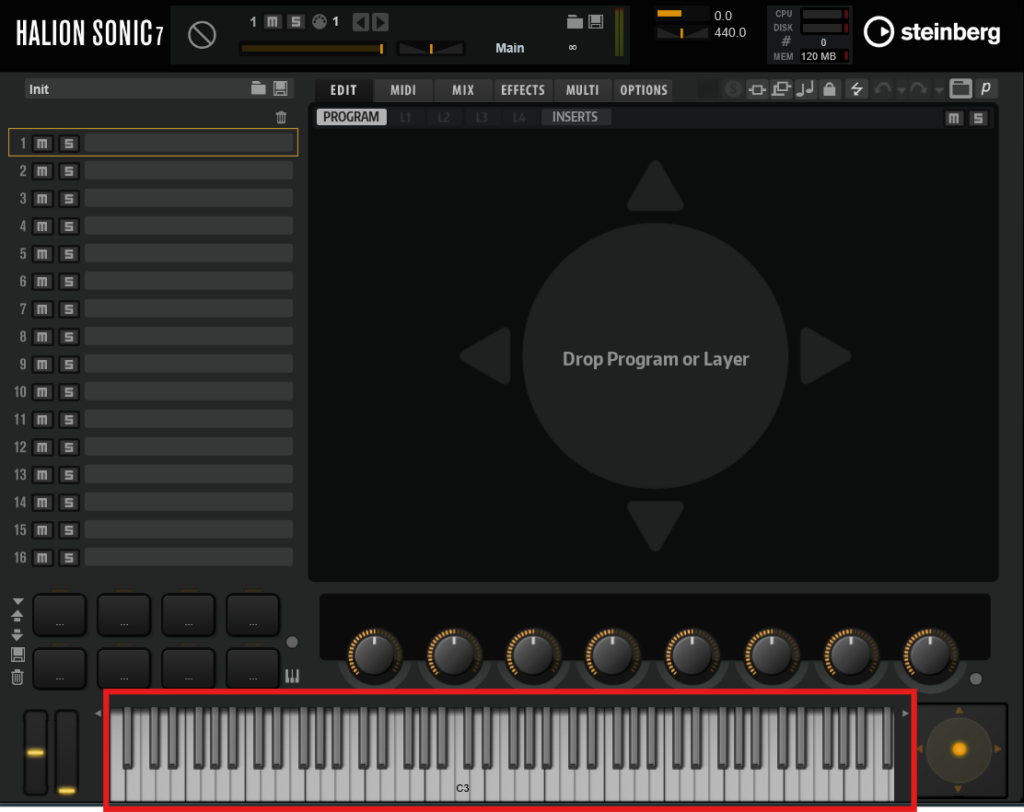Click the 'p' player view icon

coord(986,89)
